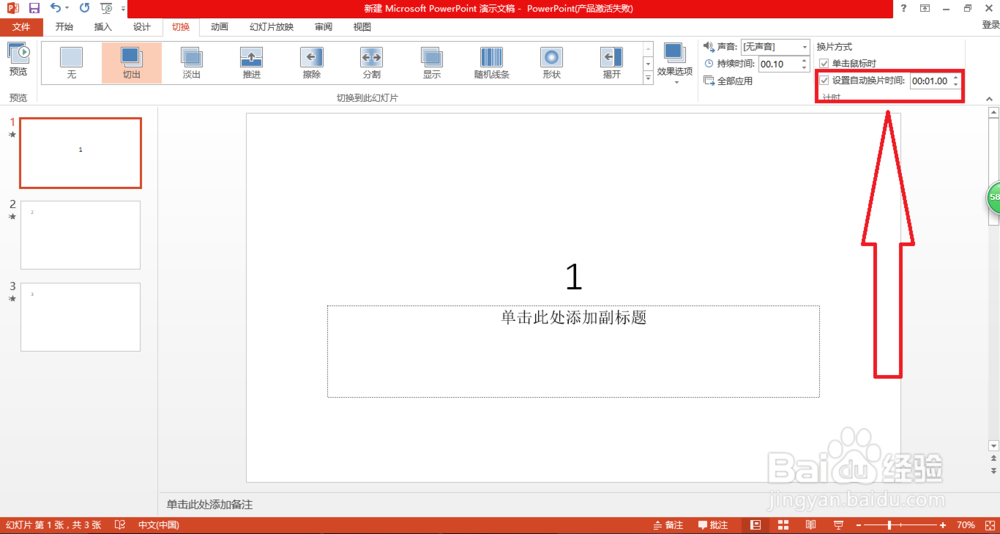Apply the Random Bars (随机线条) transition
Image resolution: width=1000 pixels, height=534 pixels.
pyautogui.click(x=492, y=63)
